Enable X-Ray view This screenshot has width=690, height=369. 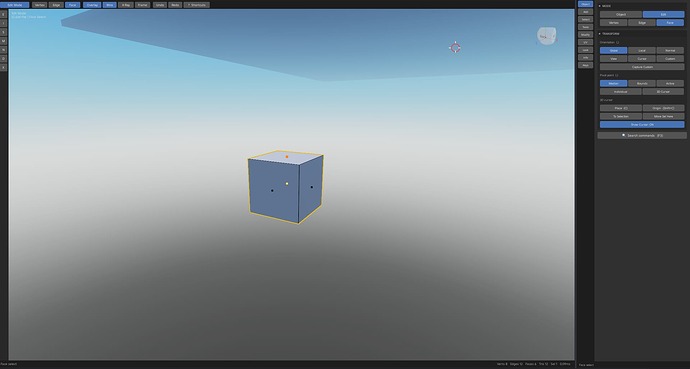[126, 5]
